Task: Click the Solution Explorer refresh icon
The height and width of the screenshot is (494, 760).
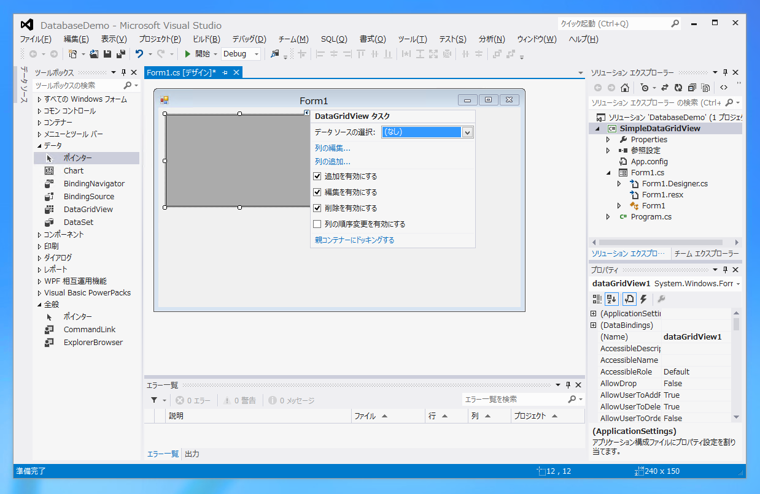Action: coord(679,88)
